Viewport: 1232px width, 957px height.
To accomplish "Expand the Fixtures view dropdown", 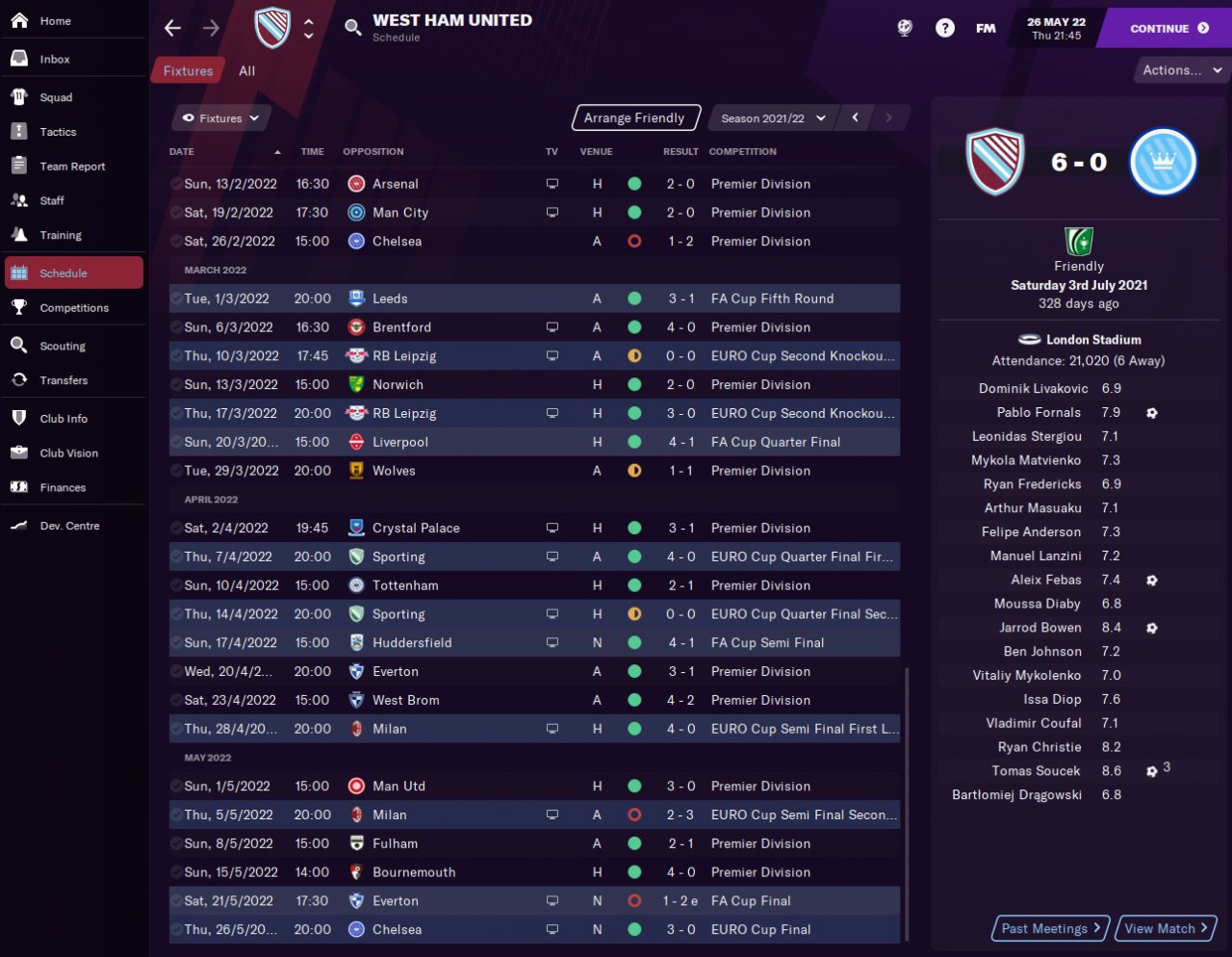I will pyautogui.click(x=221, y=118).
